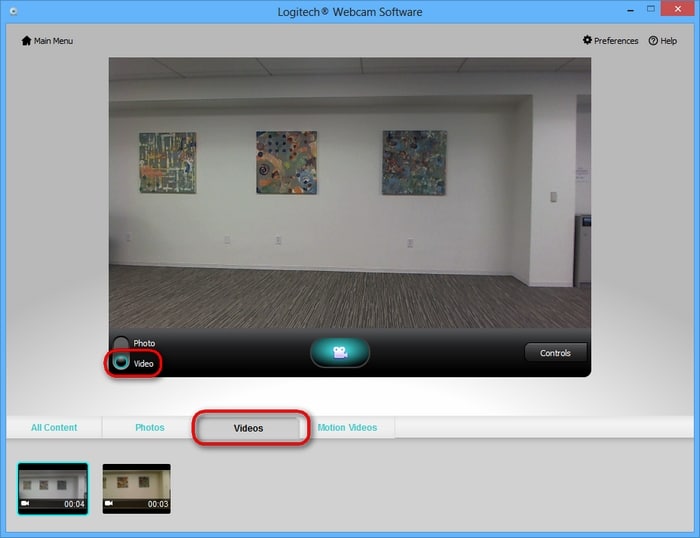The width and height of the screenshot is (700, 538).
Task: Click the Main Menu home icon
Action: (x=26, y=41)
